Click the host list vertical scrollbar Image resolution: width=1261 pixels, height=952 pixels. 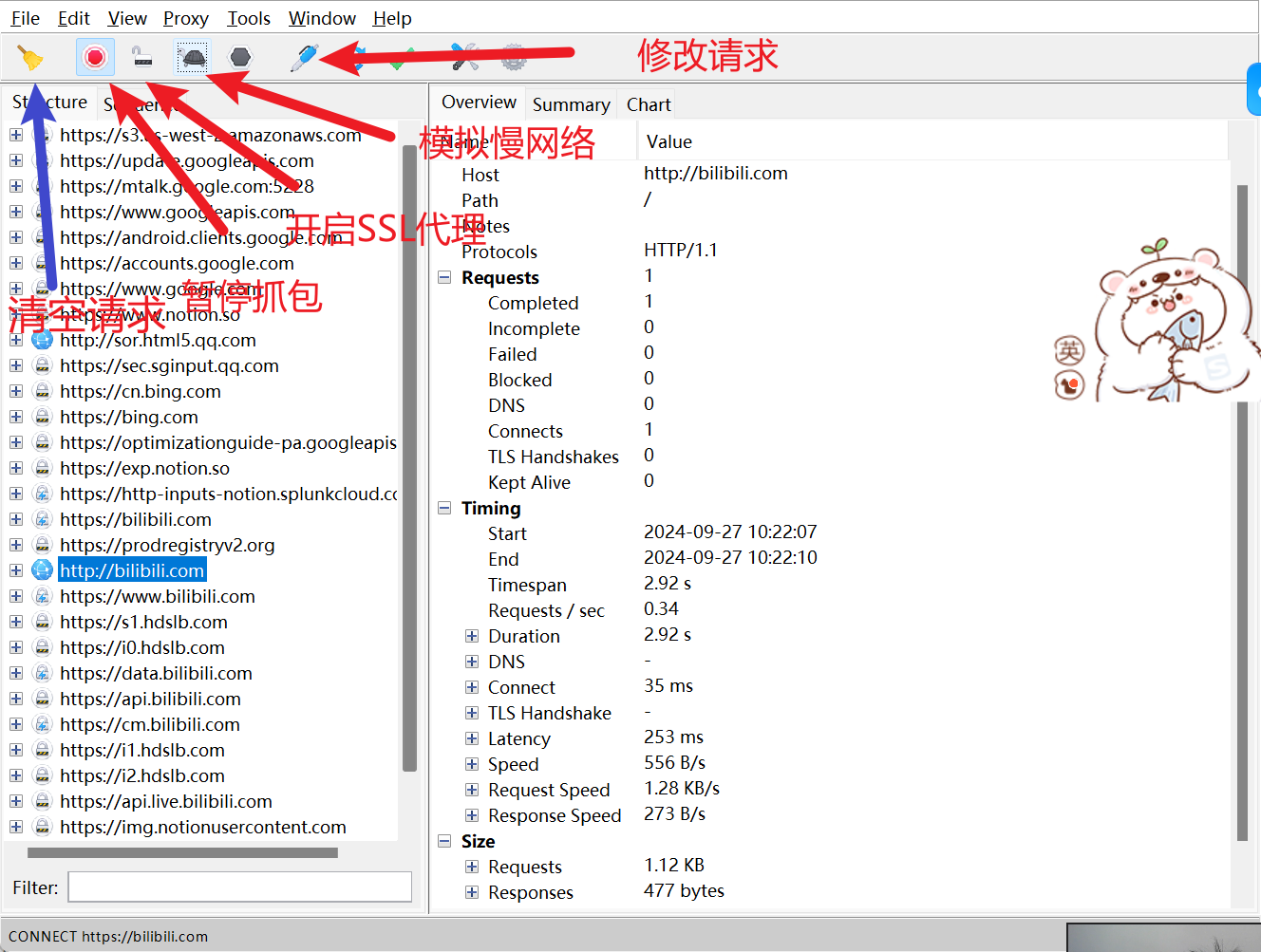coord(409,458)
